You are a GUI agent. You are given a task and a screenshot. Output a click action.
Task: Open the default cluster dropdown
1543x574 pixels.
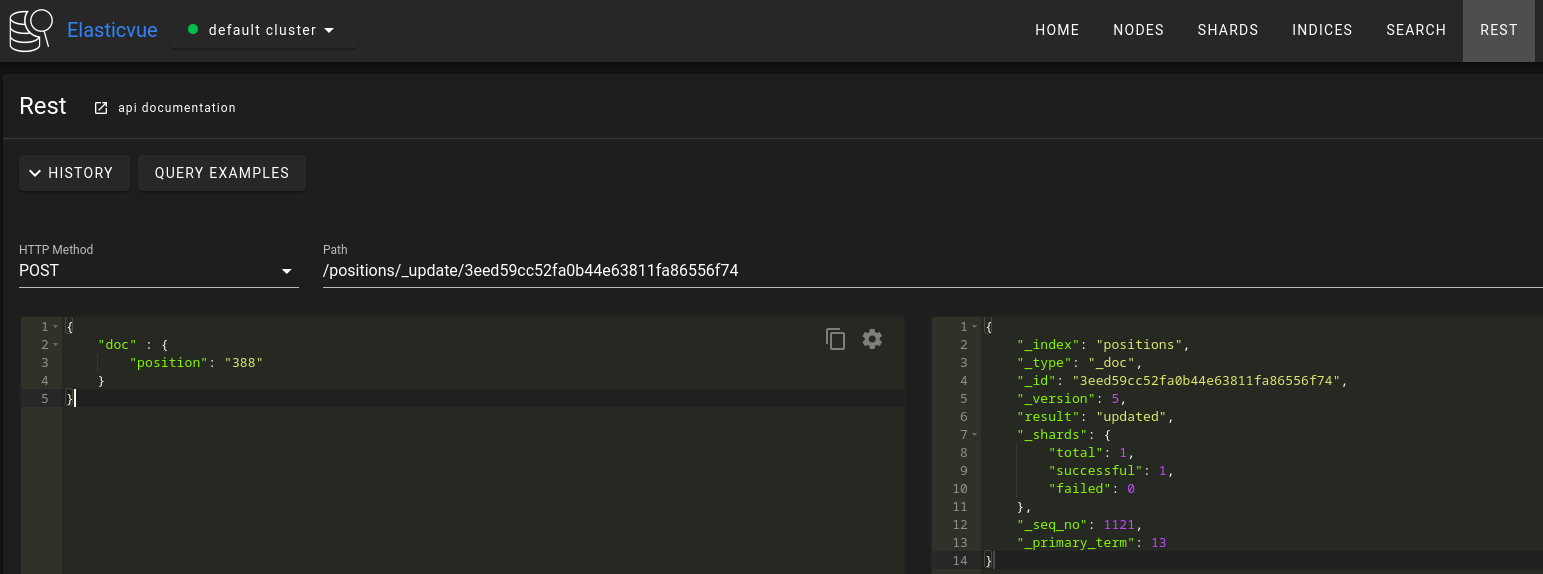point(263,30)
